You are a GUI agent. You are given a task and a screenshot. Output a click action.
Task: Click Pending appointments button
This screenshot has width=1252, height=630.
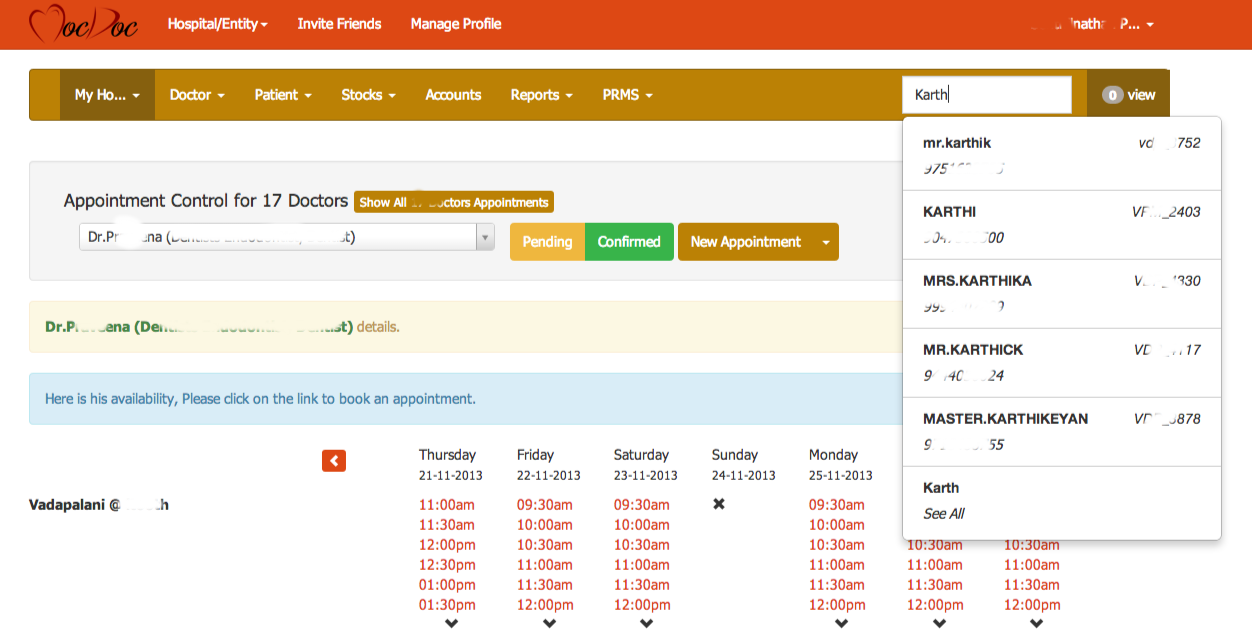click(x=547, y=242)
